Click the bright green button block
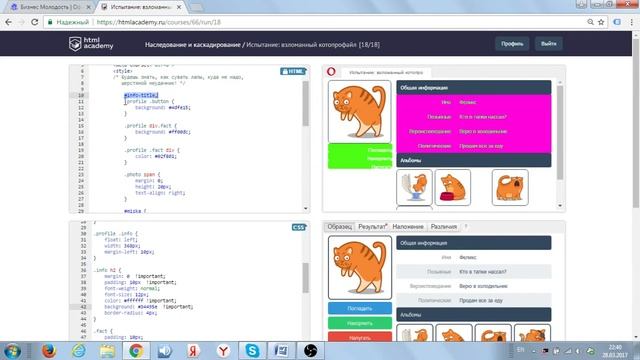 pos(360,156)
